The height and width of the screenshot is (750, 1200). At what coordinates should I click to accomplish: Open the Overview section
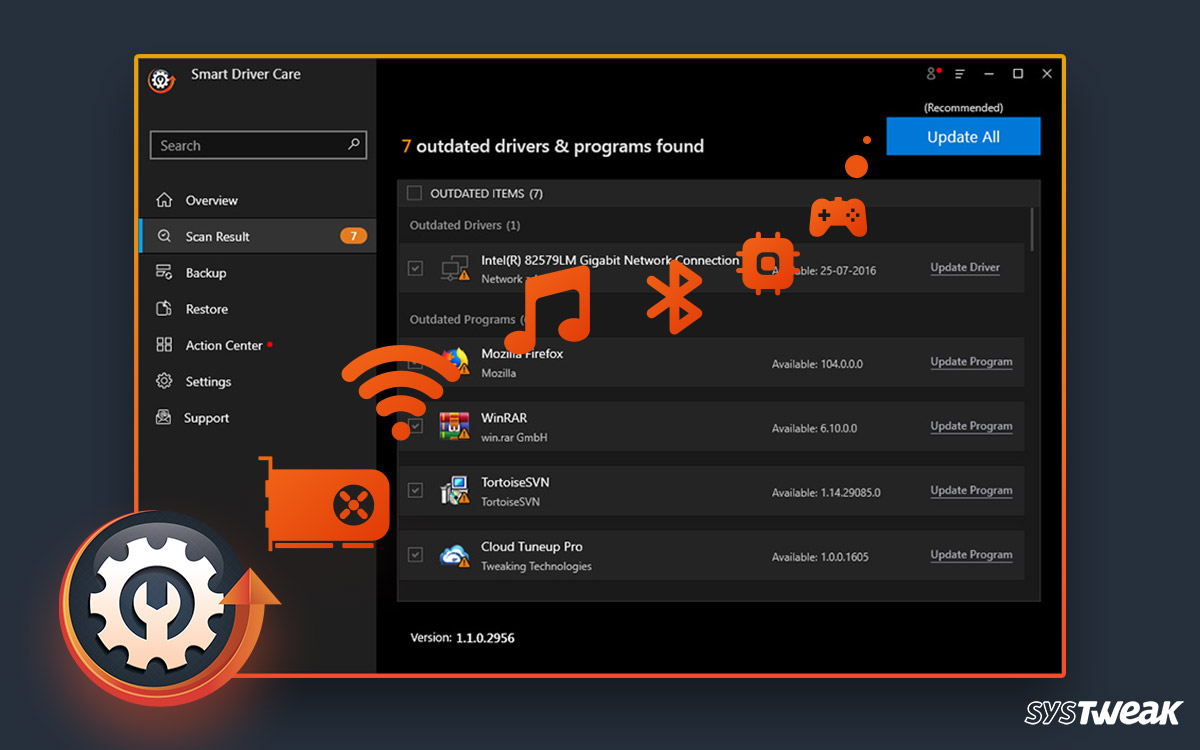(x=211, y=201)
